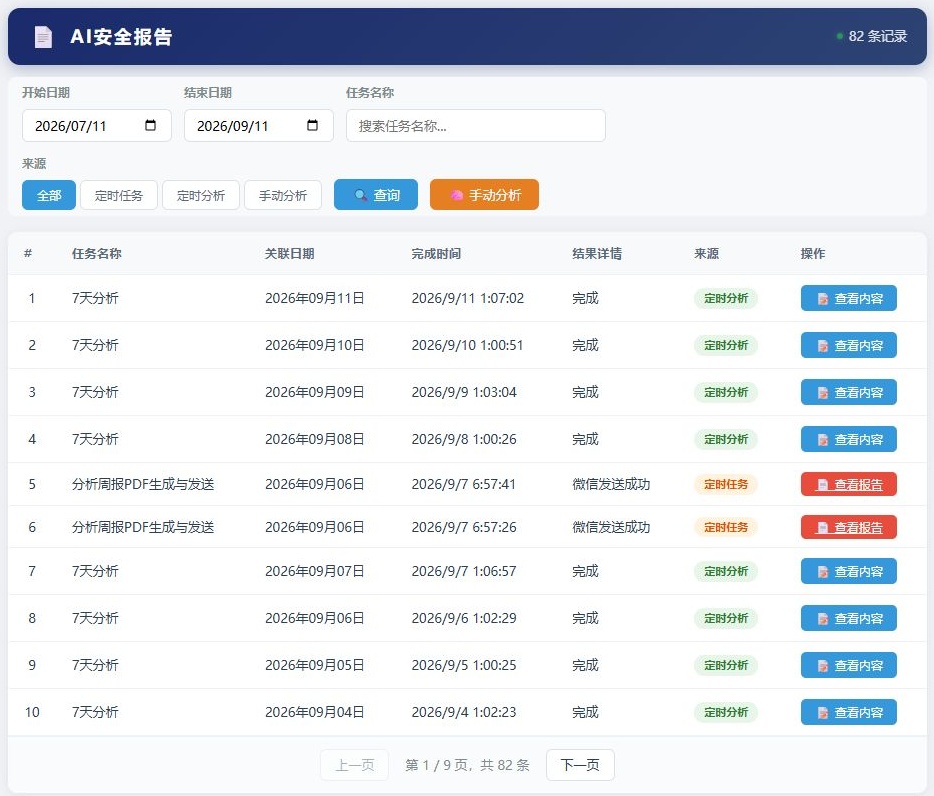Click the 82 条记录 count in header
The image size is (934, 796).
(877, 36)
